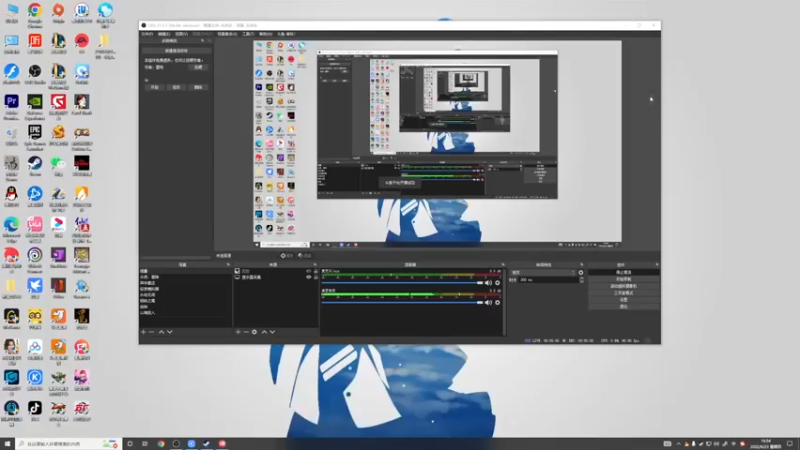This screenshot has width=800, height=450.
Task: Adjust transition duration spinner arrows
Action: (x=581, y=280)
